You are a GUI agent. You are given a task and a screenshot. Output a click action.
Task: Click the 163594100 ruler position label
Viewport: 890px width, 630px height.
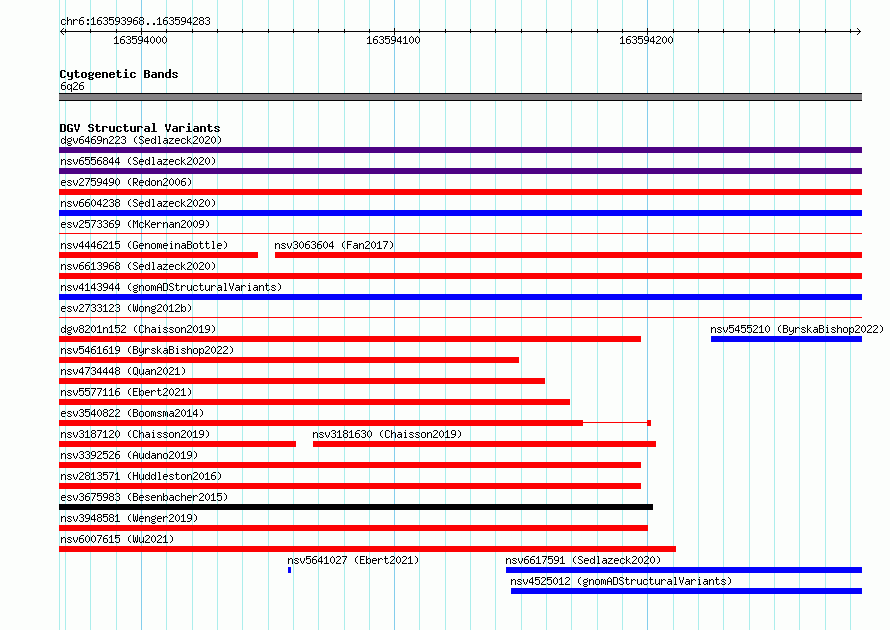[x=393, y=40]
